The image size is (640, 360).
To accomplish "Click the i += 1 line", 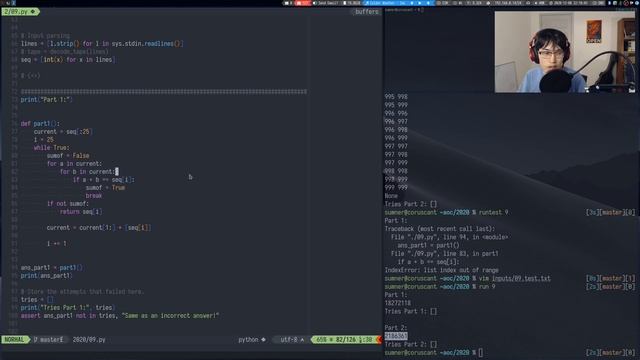I will click(56, 244).
